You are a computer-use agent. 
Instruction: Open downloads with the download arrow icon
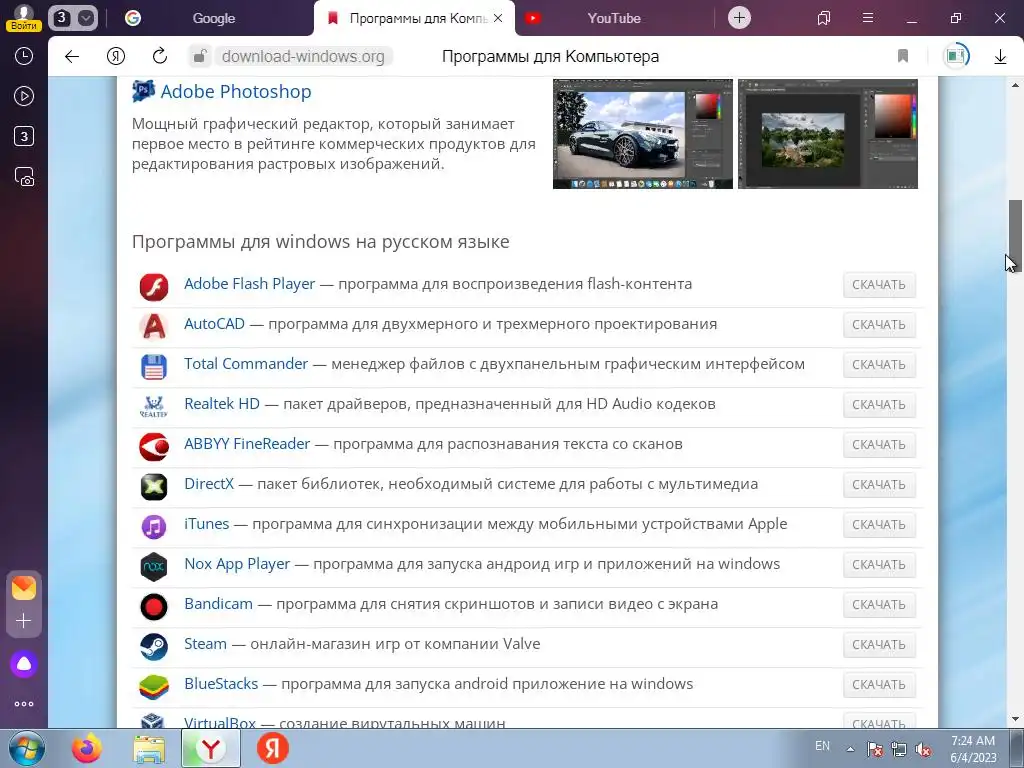(1000, 57)
